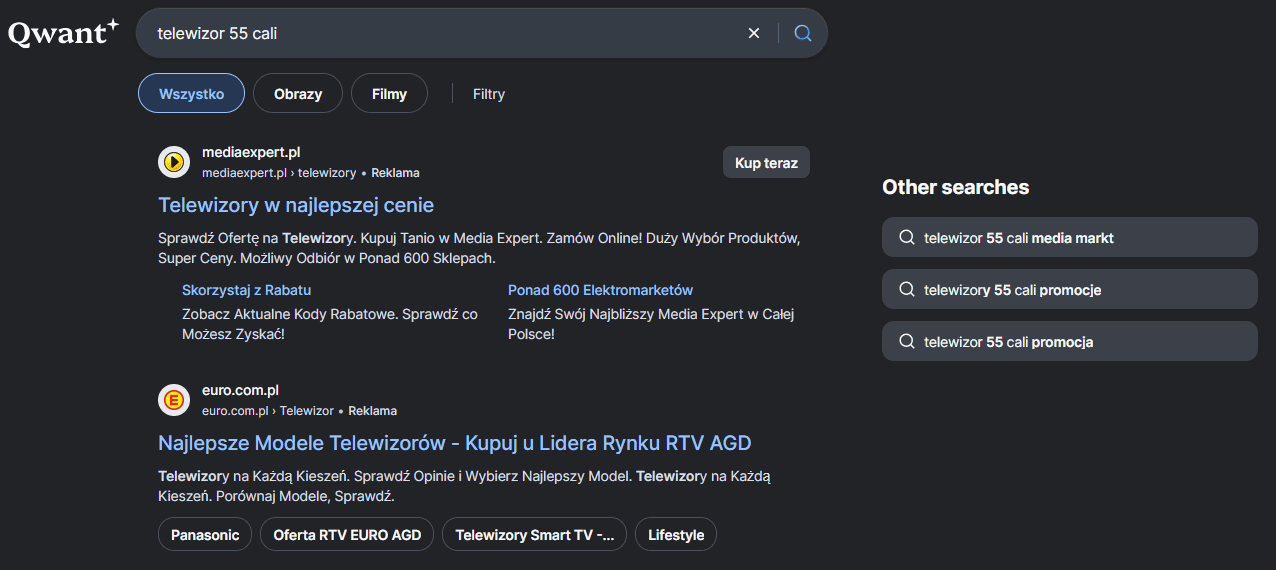Screen dimensions: 1276x570
Task: Click the 'Telewizory Smart TV' chip
Action: click(534, 535)
